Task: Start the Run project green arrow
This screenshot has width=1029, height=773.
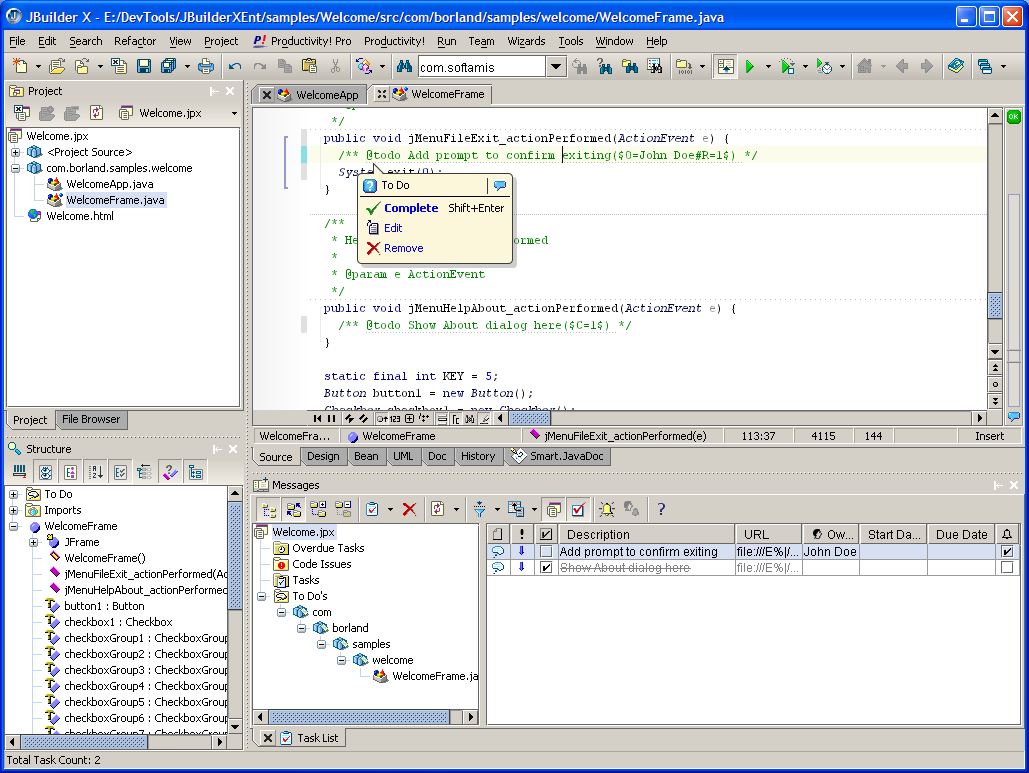Action: [749, 66]
